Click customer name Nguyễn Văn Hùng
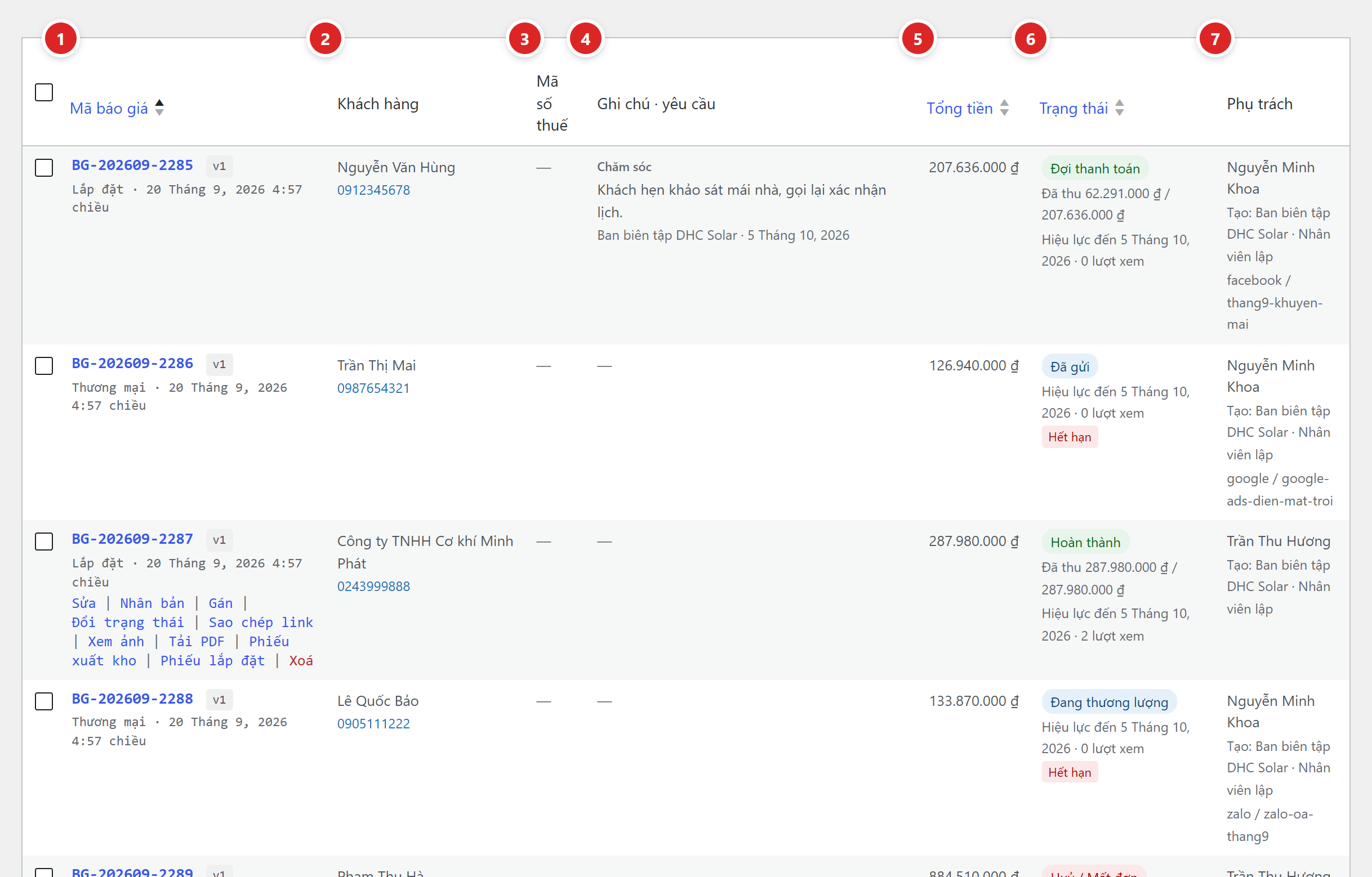Image resolution: width=1372 pixels, height=877 pixels. (396, 167)
